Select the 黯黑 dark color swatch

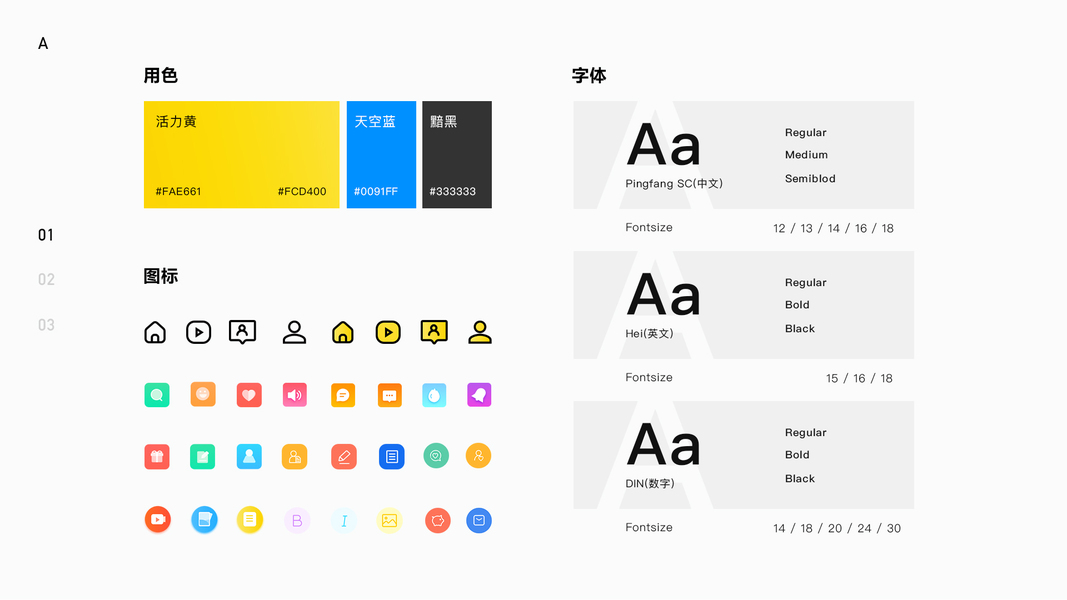coord(457,154)
